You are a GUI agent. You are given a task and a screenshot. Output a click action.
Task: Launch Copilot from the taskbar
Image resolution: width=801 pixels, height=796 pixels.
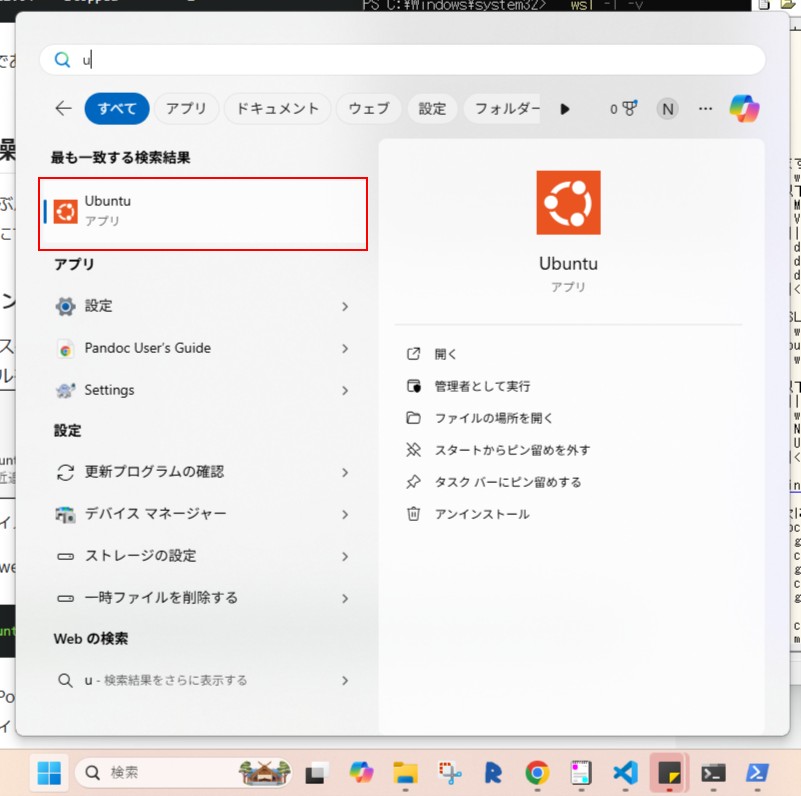point(361,772)
